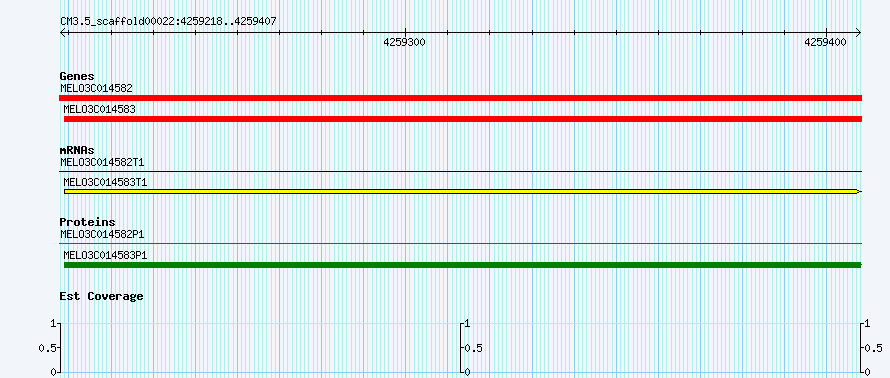Select the MELO3C014582 red gene bar
This screenshot has width=890, height=378.
460,98
